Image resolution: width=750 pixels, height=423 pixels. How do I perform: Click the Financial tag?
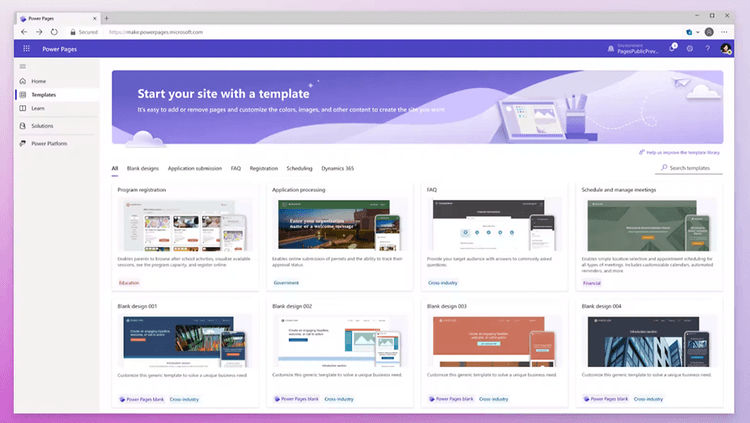point(592,283)
